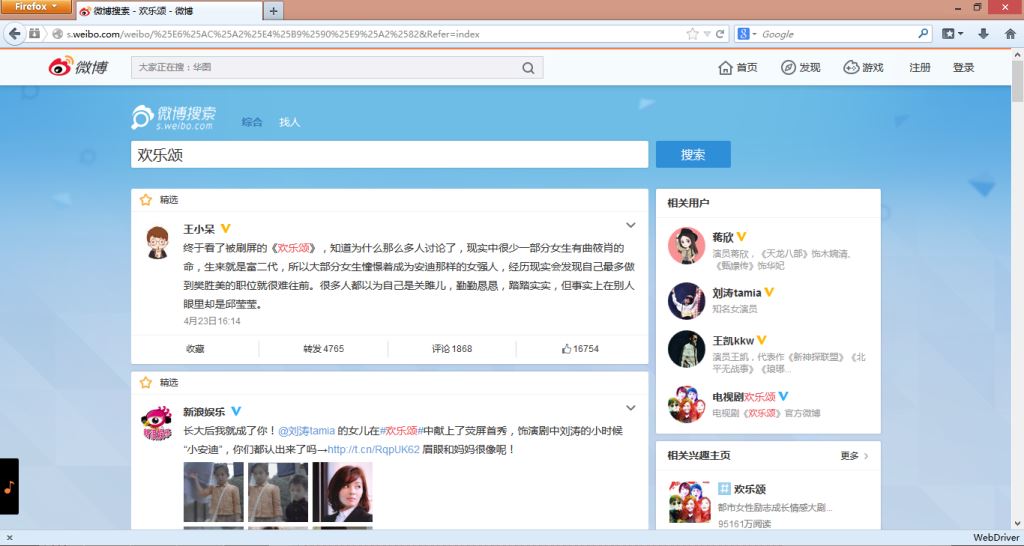Click 评论 1868 on the post

[451, 349]
